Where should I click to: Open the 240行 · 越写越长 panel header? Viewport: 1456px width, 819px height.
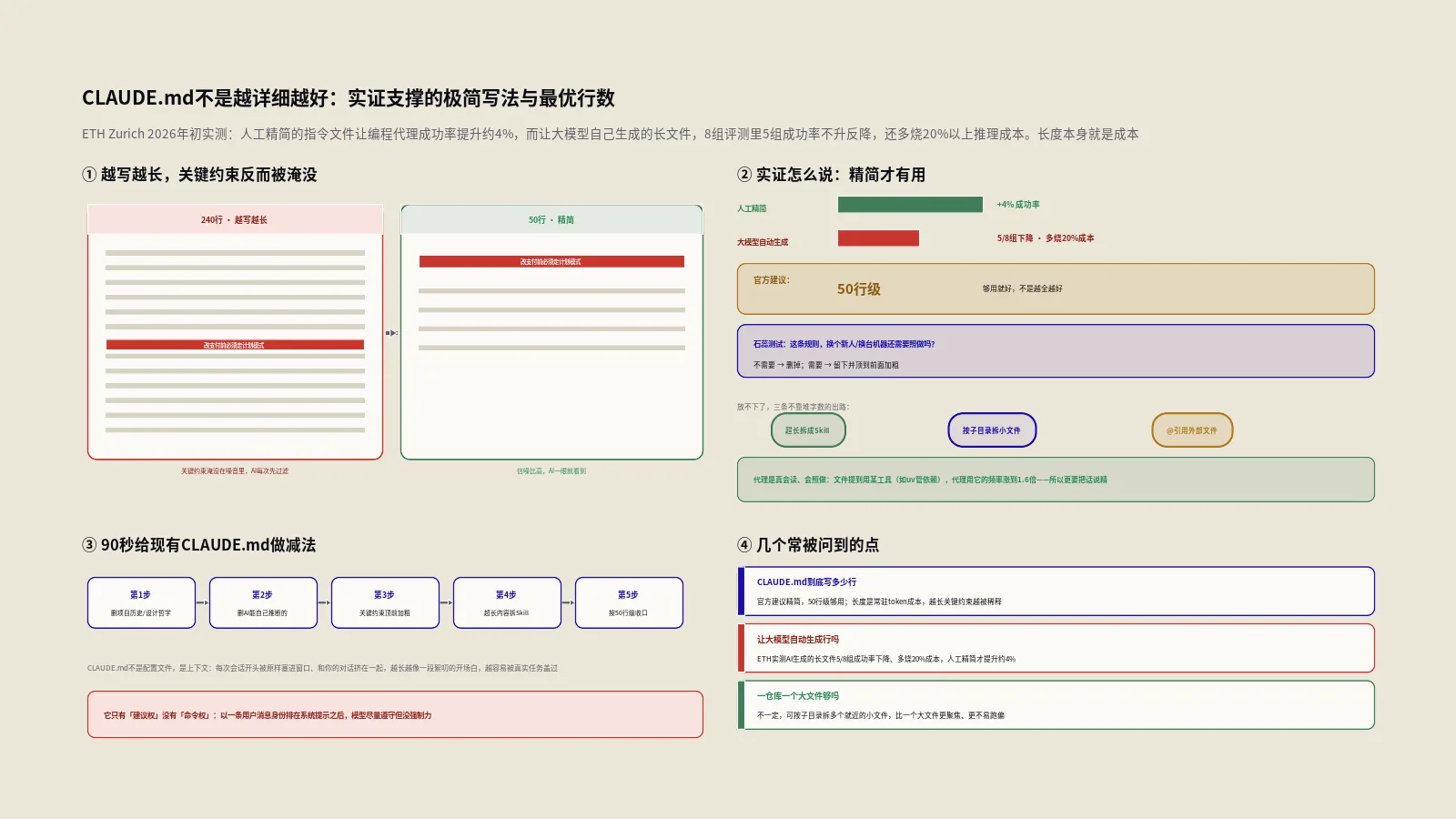[x=235, y=219]
